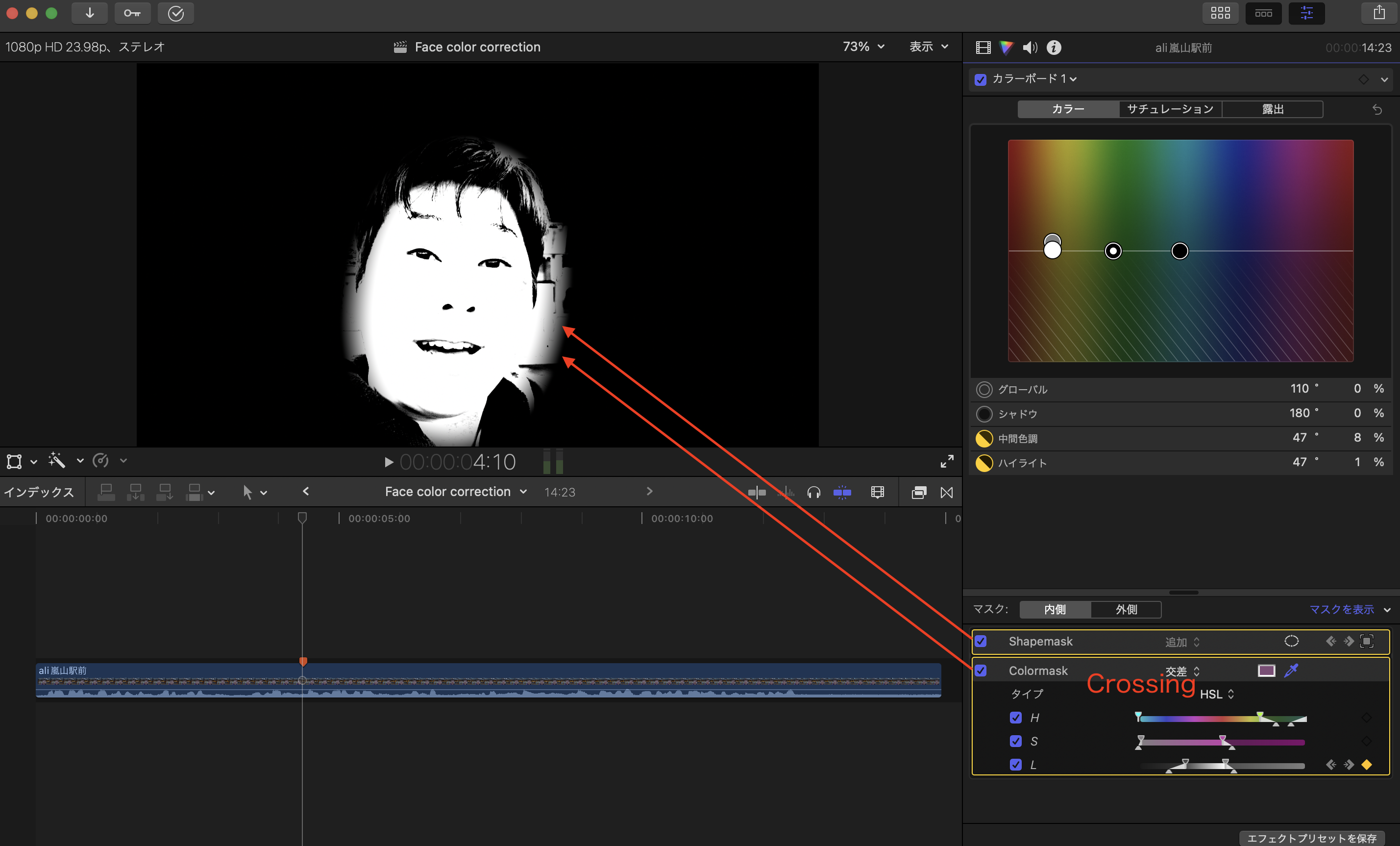Switch to the サチュレーション tab
This screenshot has width=1400, height=846.
coord(1170,109)
